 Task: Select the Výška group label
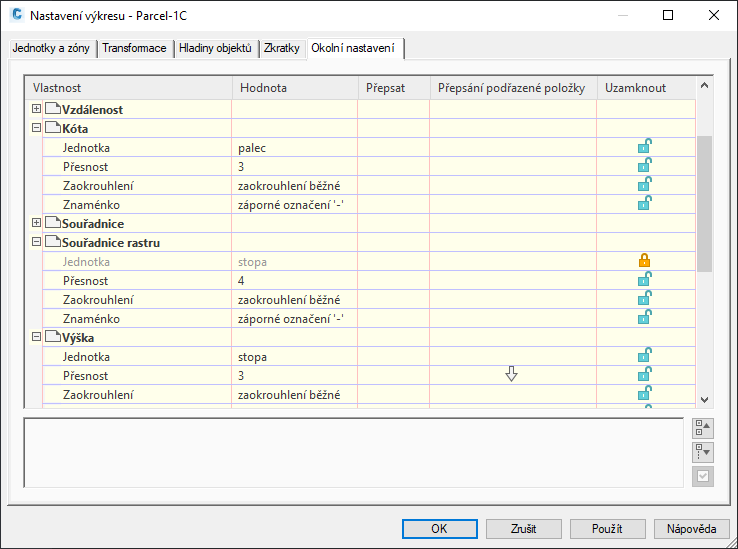pyautogui.click(x=78, y=338)
